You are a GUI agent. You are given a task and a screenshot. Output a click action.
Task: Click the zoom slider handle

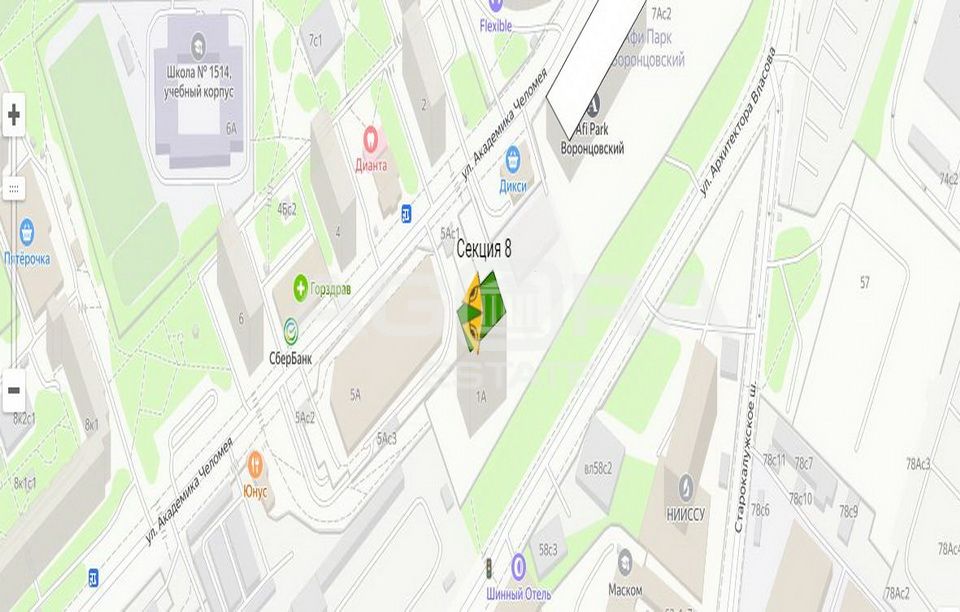coord(13,188)
